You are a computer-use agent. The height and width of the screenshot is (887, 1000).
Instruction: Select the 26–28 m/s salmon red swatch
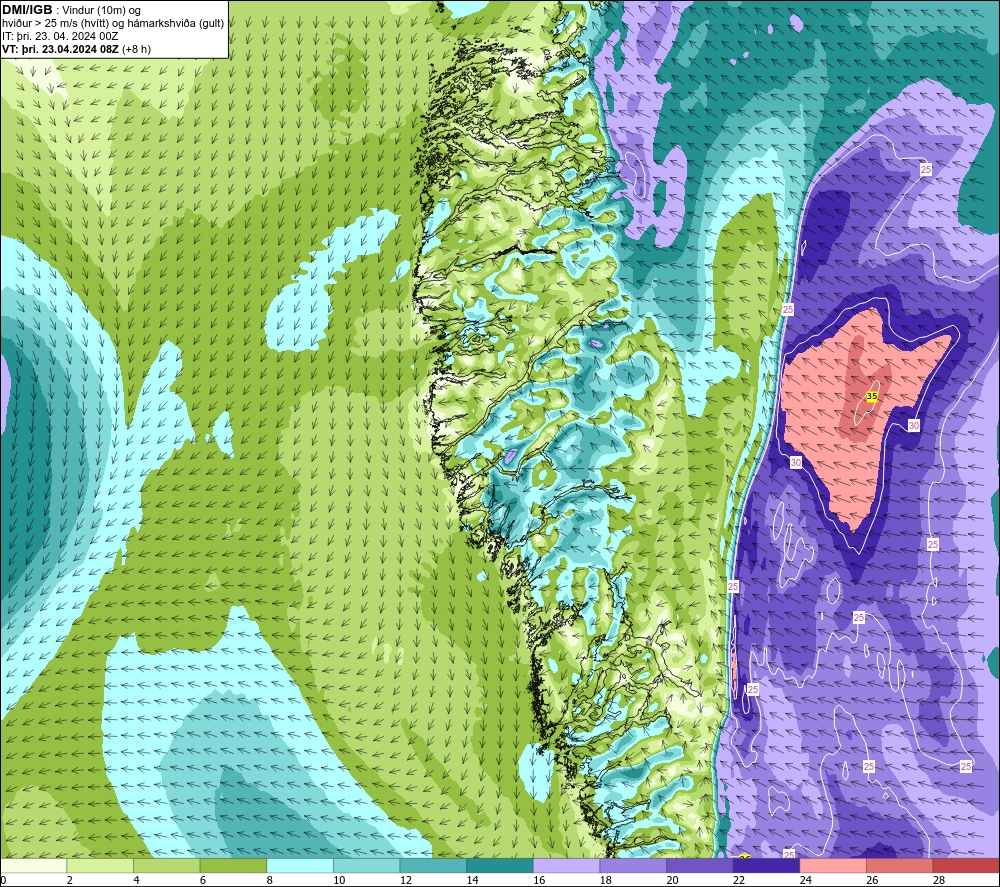pos(899,866)
